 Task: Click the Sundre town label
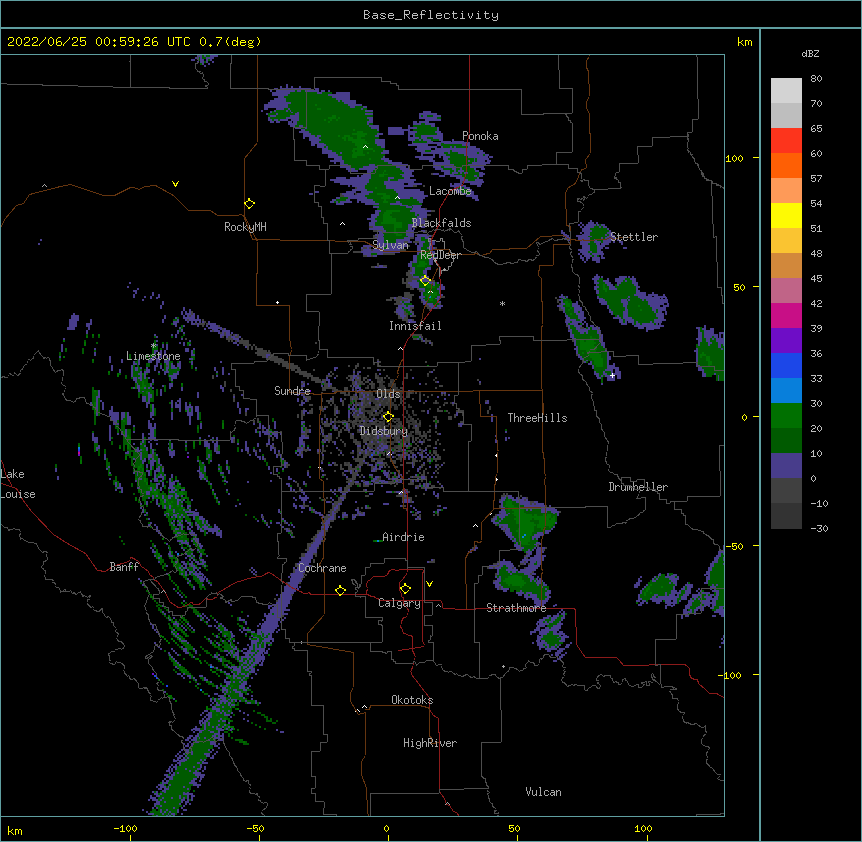pos(292,391)
